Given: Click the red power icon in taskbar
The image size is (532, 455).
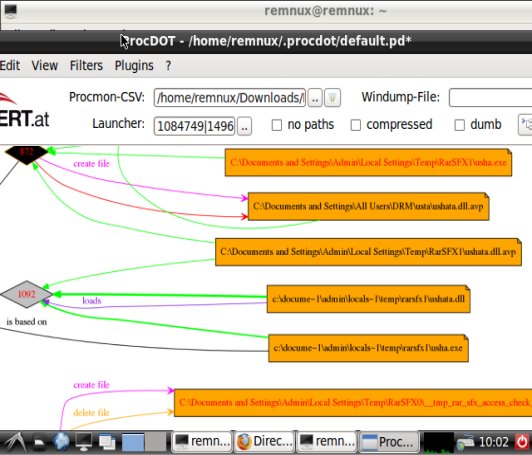Looking at the screenshot, I should tap(522, 441).
